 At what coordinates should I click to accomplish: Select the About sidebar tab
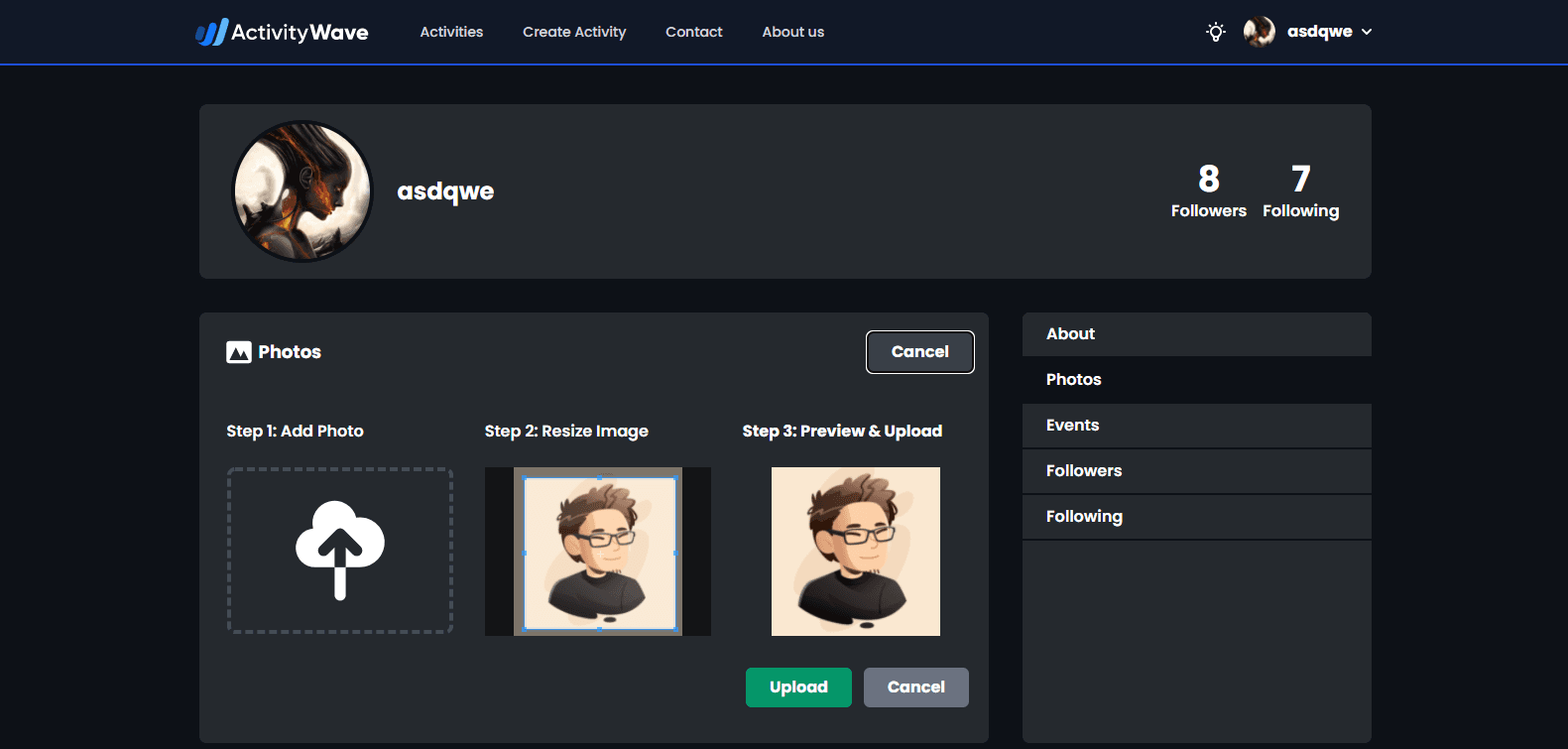point(1197,334)
